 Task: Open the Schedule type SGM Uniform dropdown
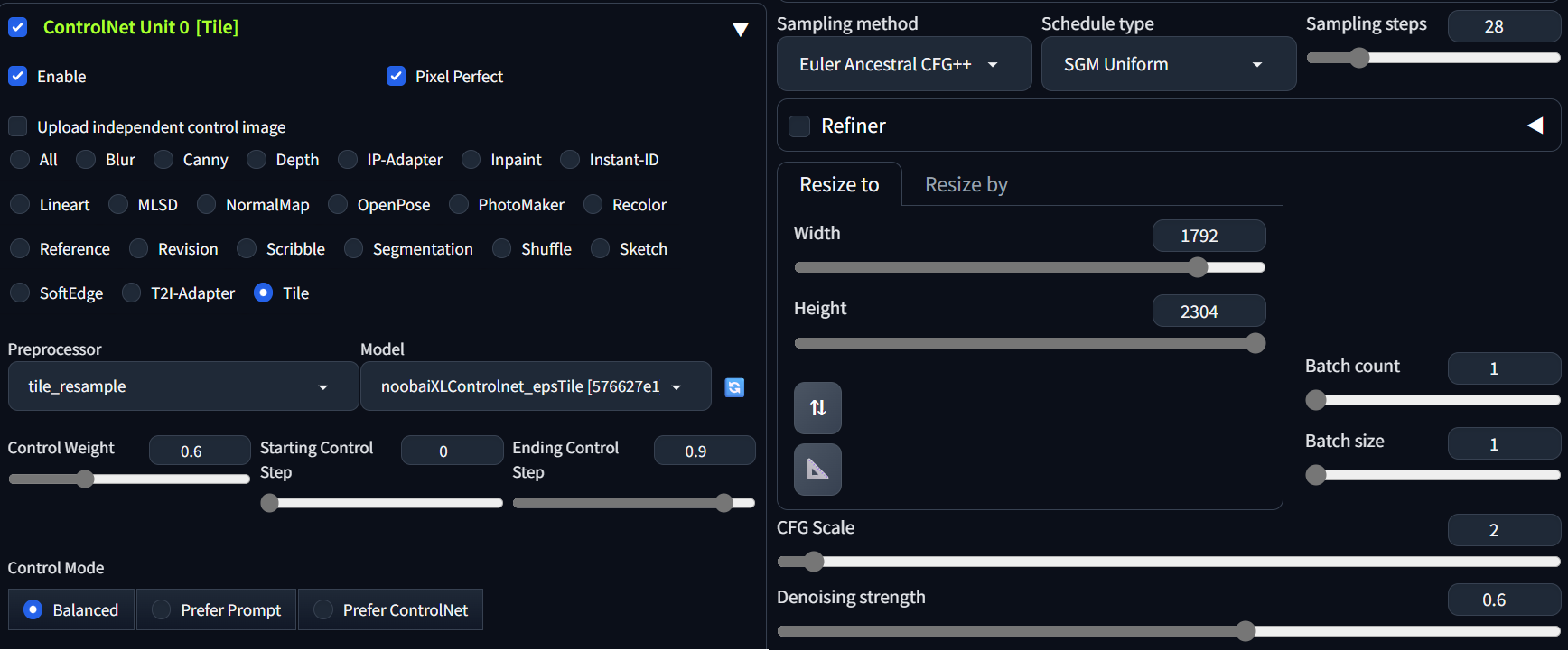click(1169, 64)
